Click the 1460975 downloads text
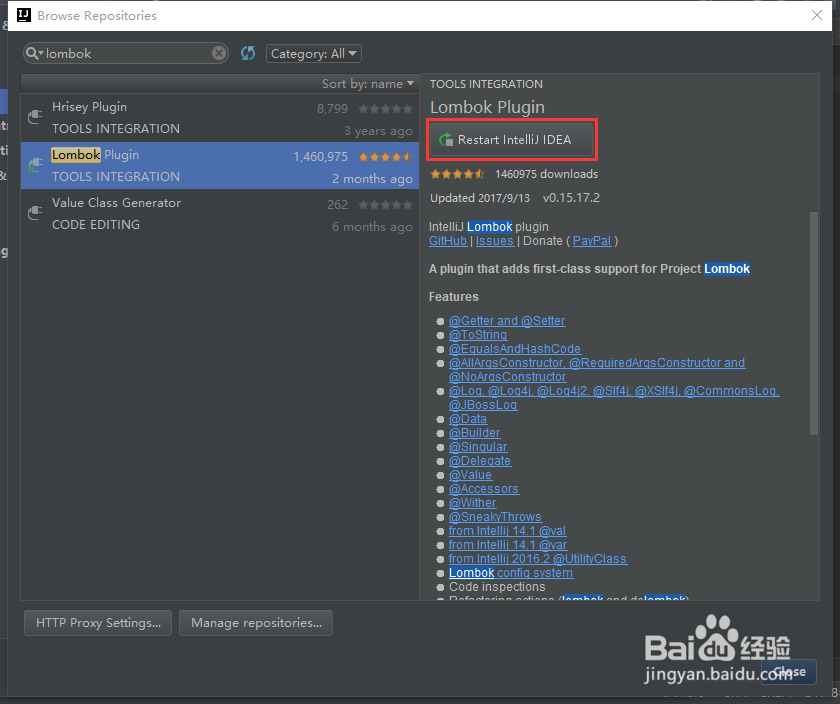840x704 pixels. [x=546, y=174]
